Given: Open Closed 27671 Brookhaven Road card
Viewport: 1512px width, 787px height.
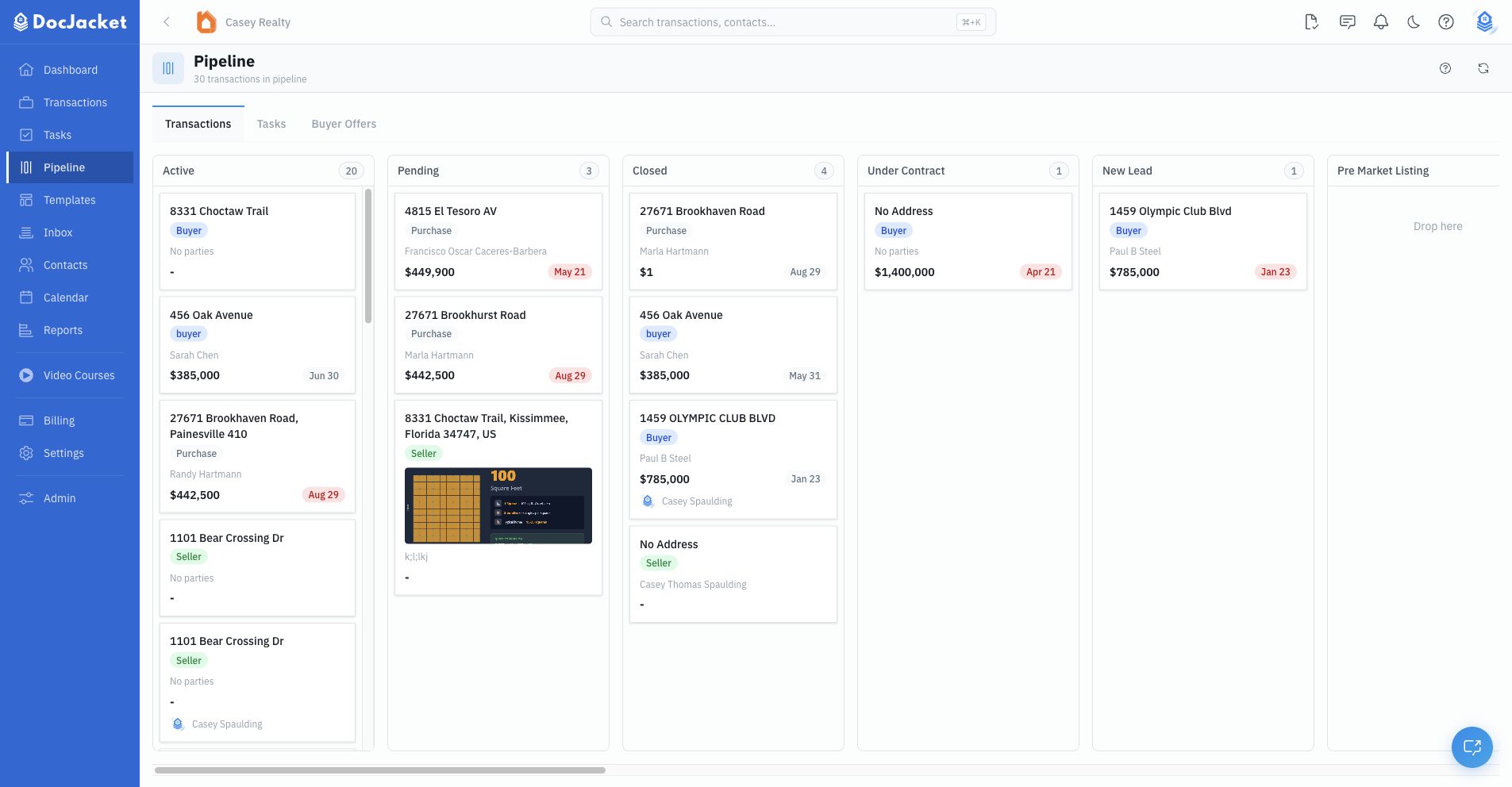Looking at the screenshot, I should [733, 241].
